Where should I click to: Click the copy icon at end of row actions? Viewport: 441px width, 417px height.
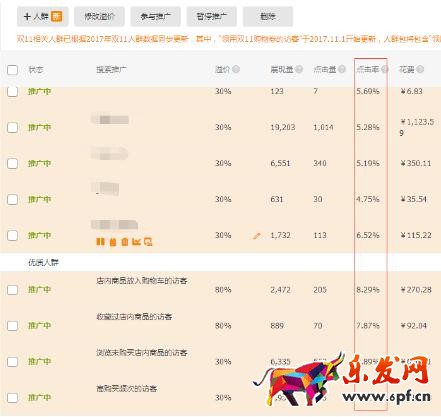tap(148, 242)
